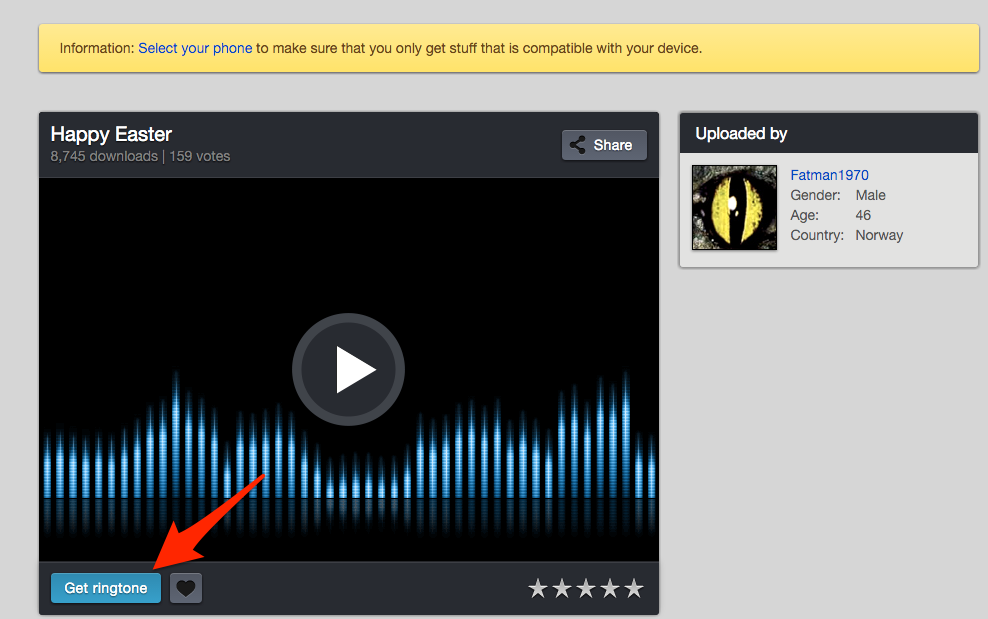Open Fatman1970's profile link
988x619 pixels.
(x=829, y=175)
